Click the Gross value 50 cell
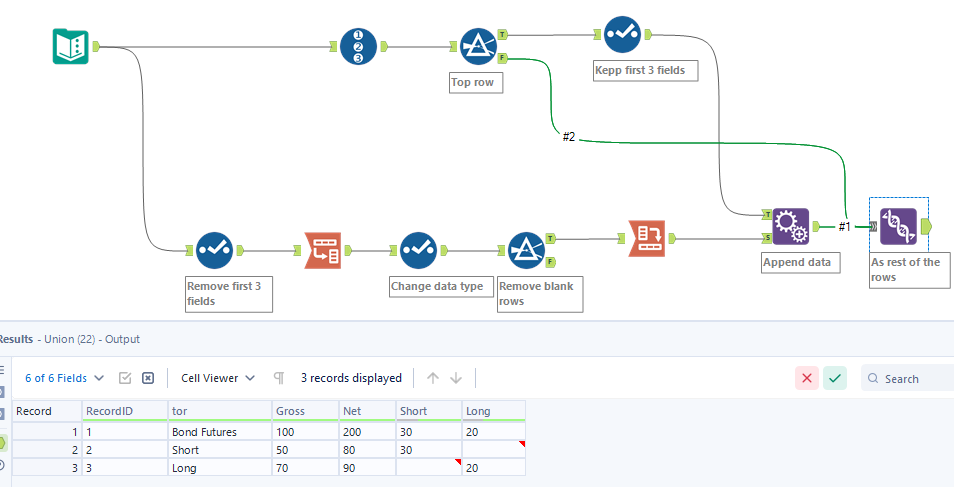 [305, 450]
